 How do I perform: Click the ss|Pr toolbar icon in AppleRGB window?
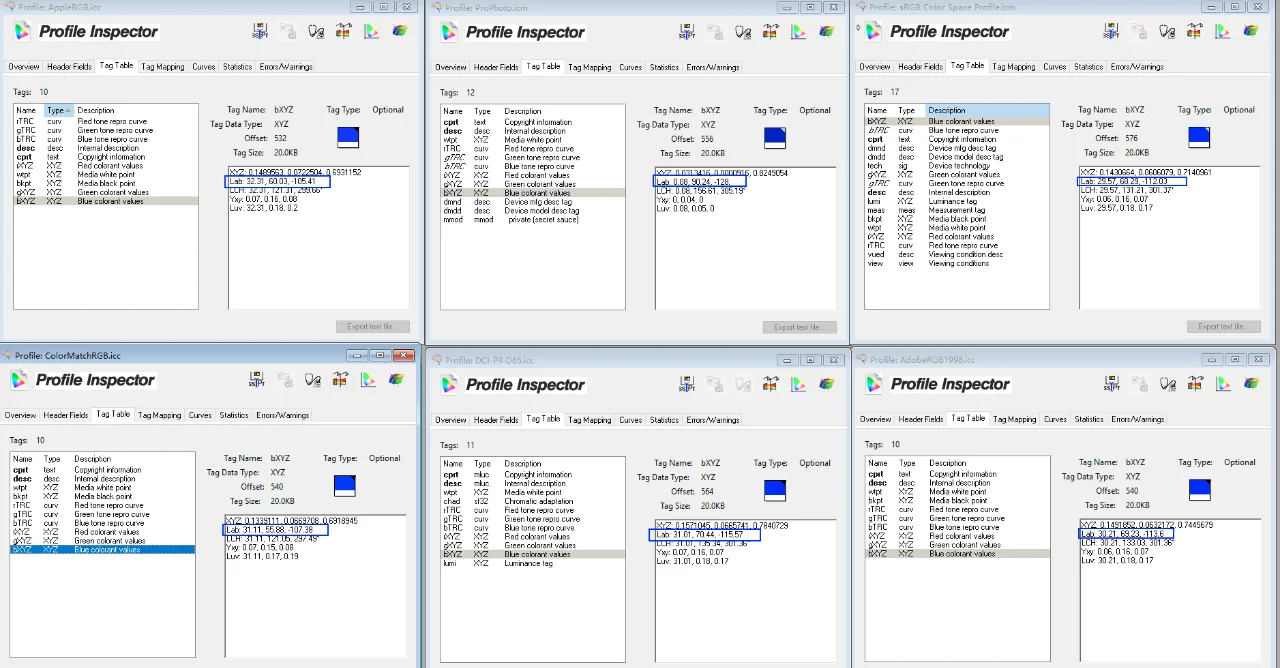tap(260, 31)
